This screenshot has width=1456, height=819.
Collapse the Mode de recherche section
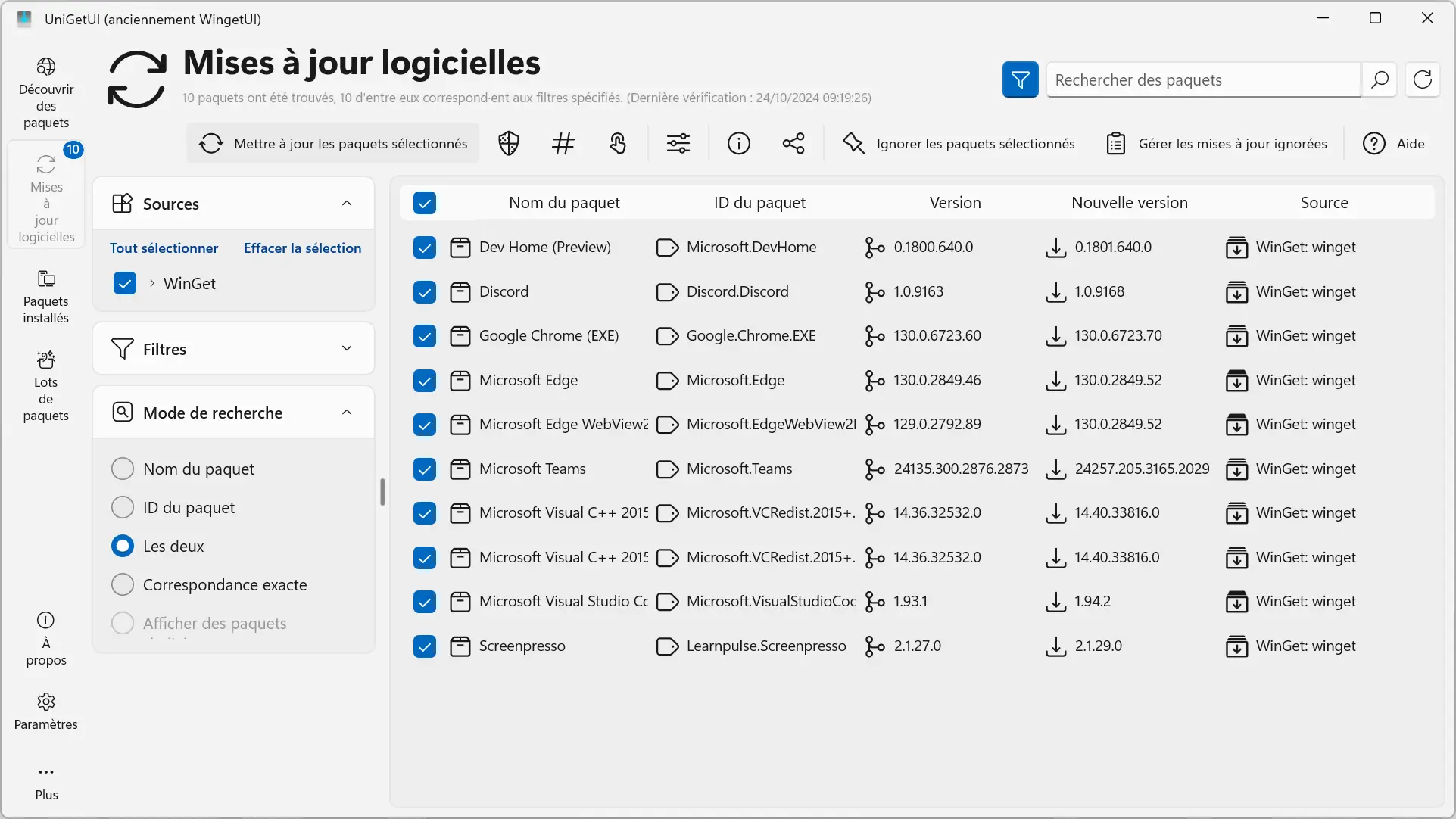pyautogui.click(x=346, y=411)
